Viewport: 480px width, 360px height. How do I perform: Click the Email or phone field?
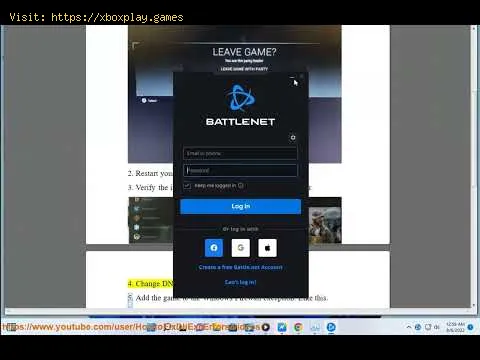pyautogui.click(x=240, y=153)
